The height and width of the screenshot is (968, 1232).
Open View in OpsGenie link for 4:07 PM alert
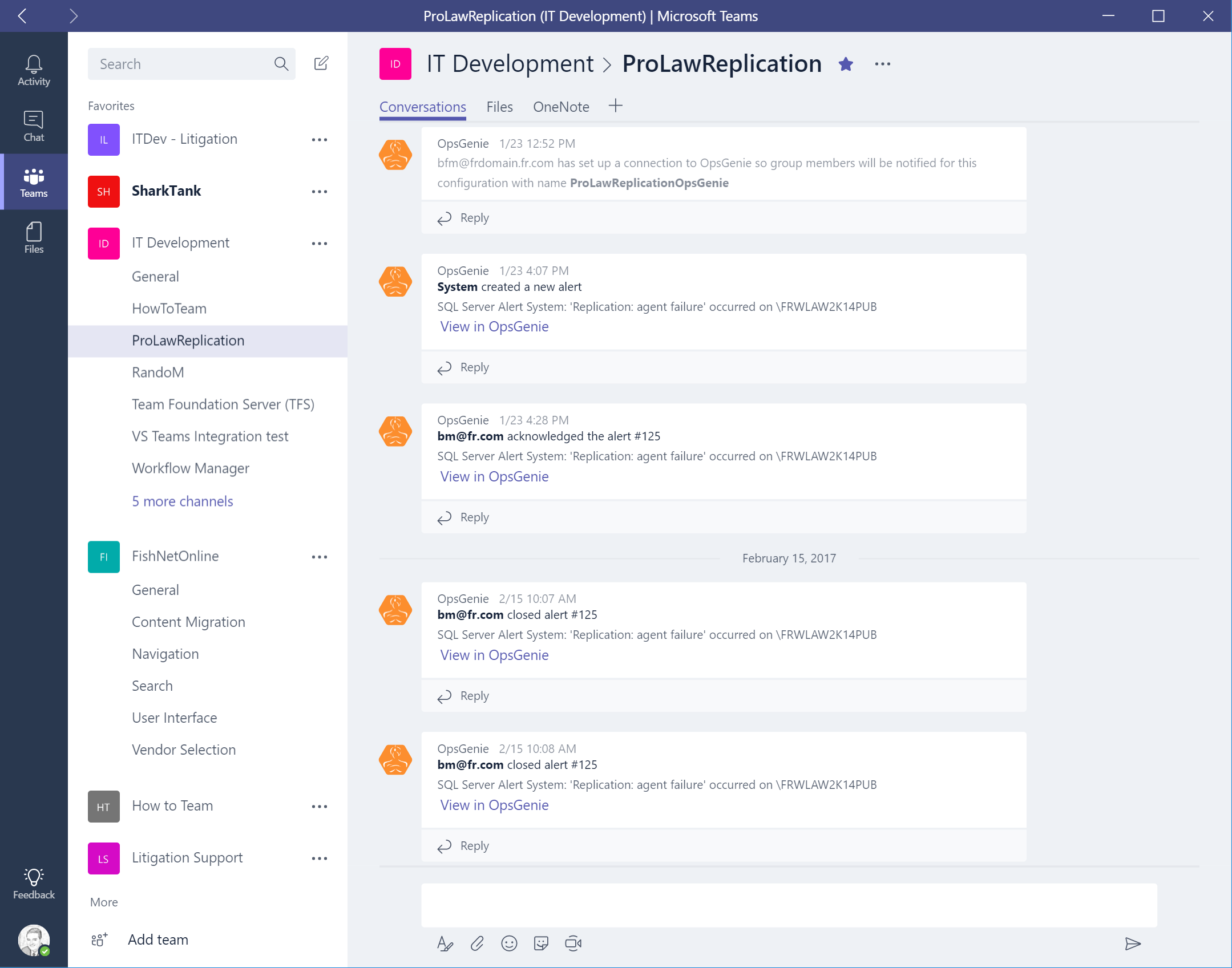coord(494,326)
